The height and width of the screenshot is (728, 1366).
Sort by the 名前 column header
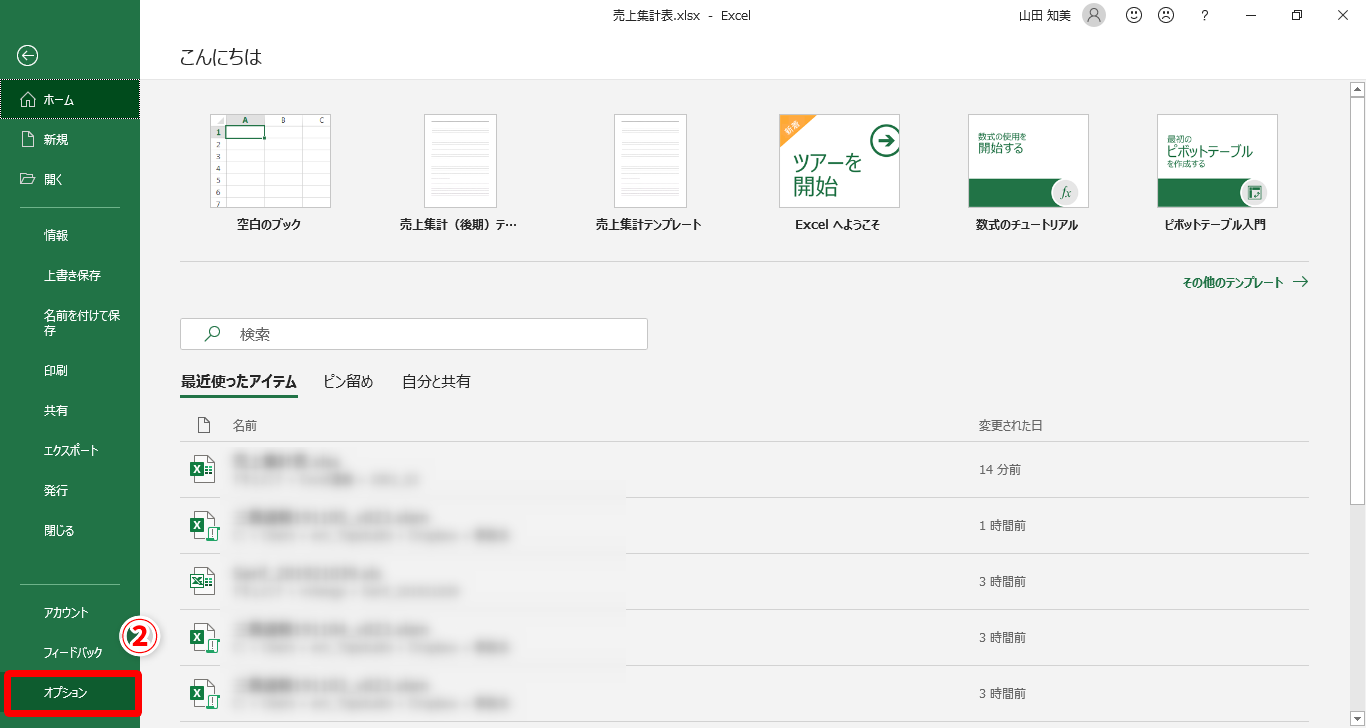245,426
